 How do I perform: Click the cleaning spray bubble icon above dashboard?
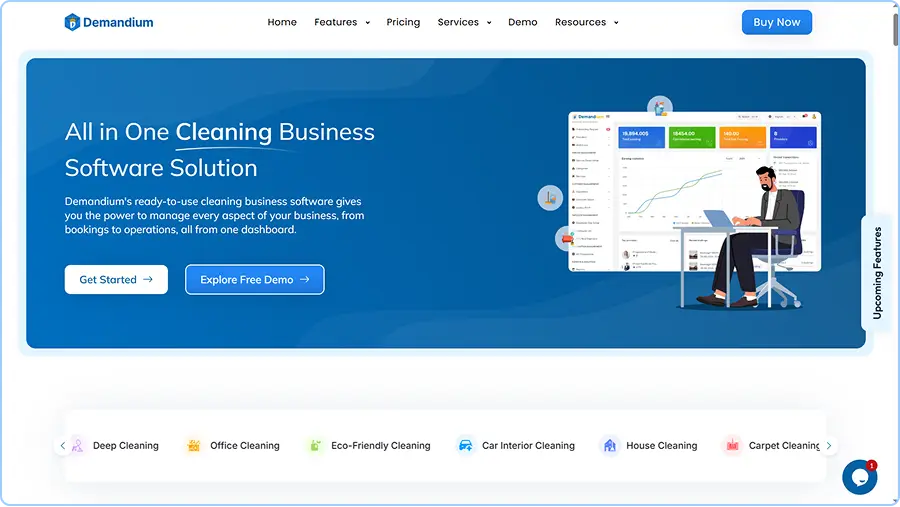point(660,107)
